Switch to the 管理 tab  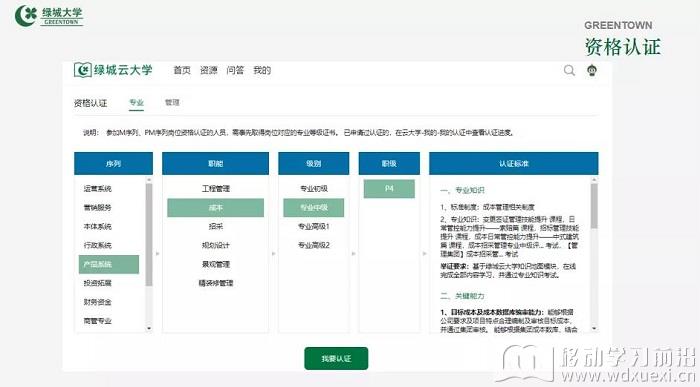click(x=172, y=102)
